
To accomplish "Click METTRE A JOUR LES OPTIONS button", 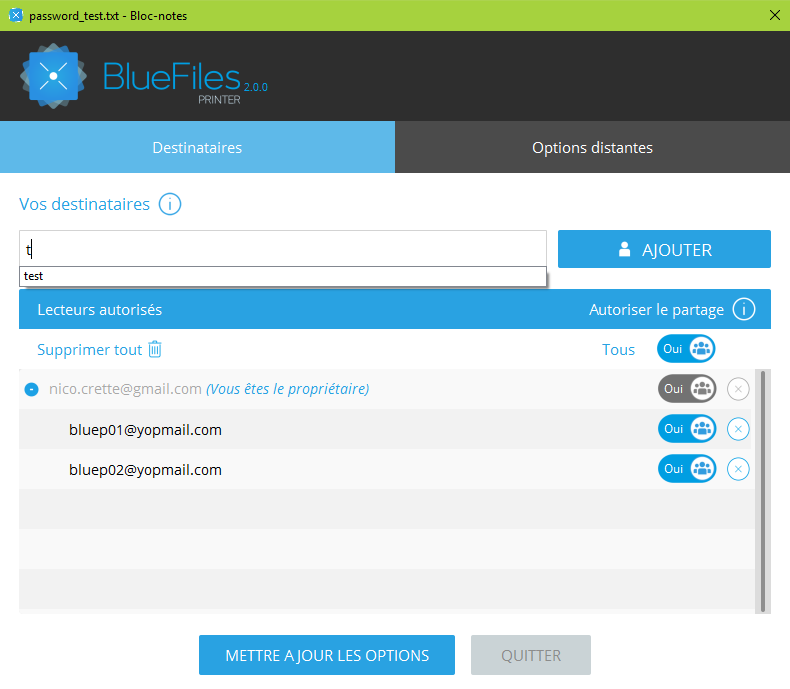I will tap(327, 655).
